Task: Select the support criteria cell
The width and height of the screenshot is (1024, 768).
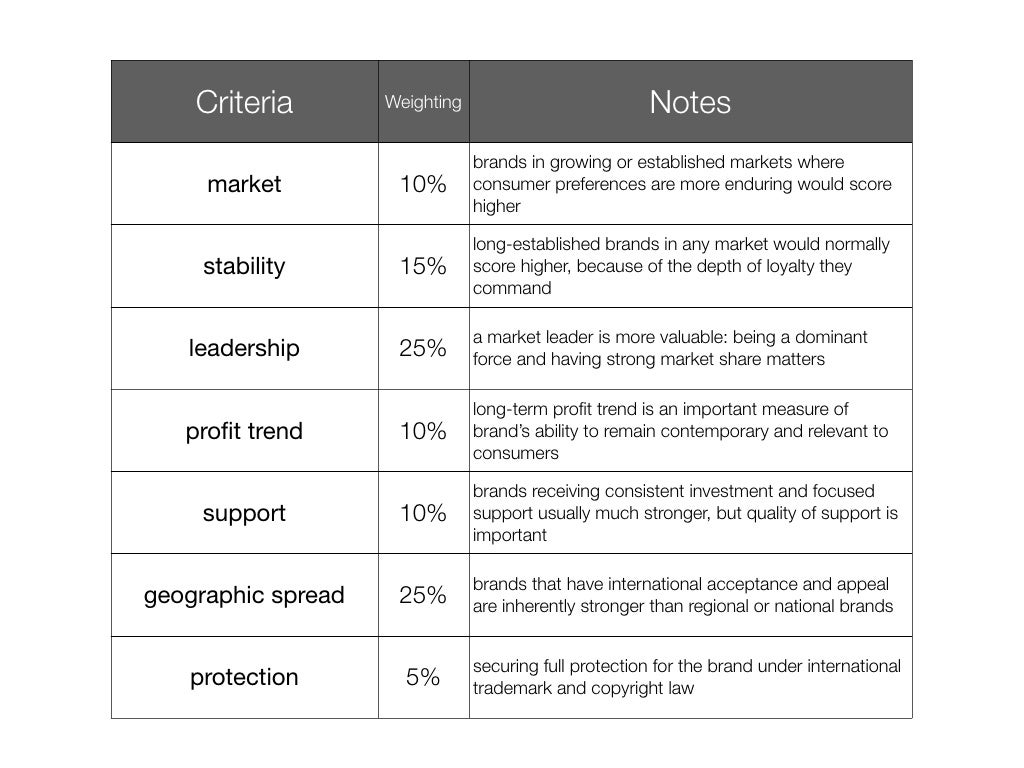Action: pos(244,513)
